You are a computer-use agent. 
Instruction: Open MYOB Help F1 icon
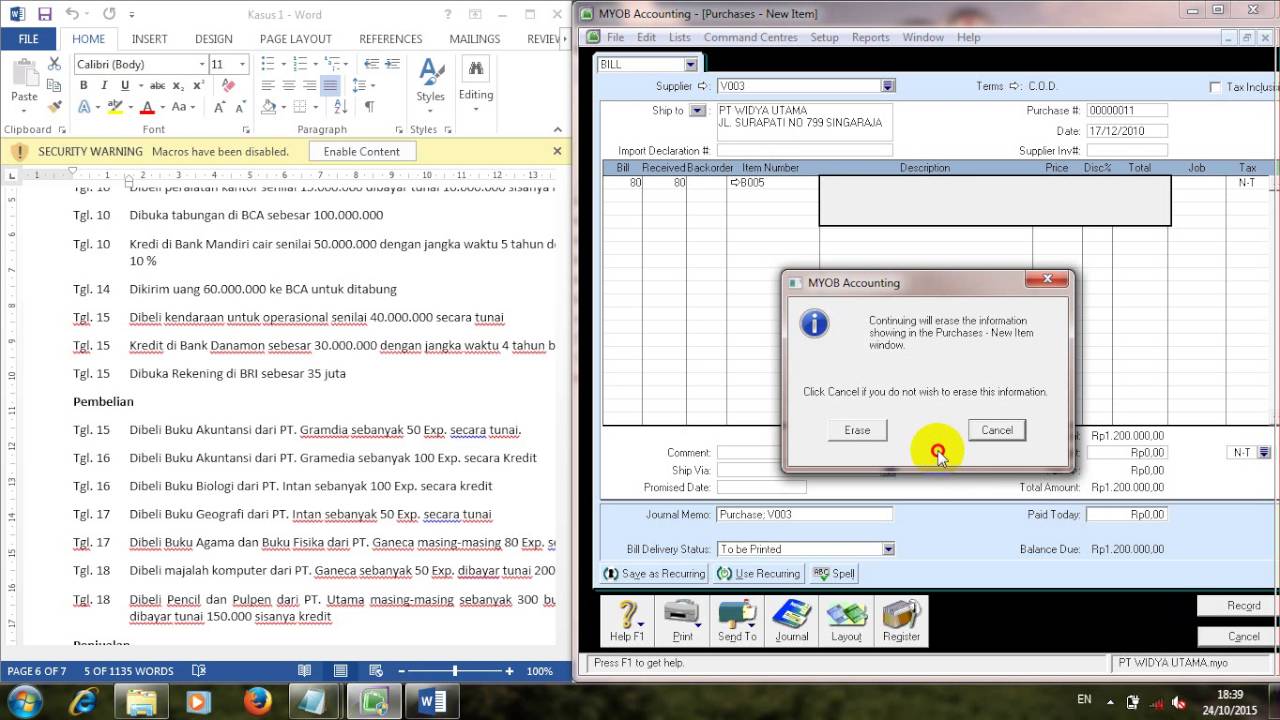[x=627, y=620]
